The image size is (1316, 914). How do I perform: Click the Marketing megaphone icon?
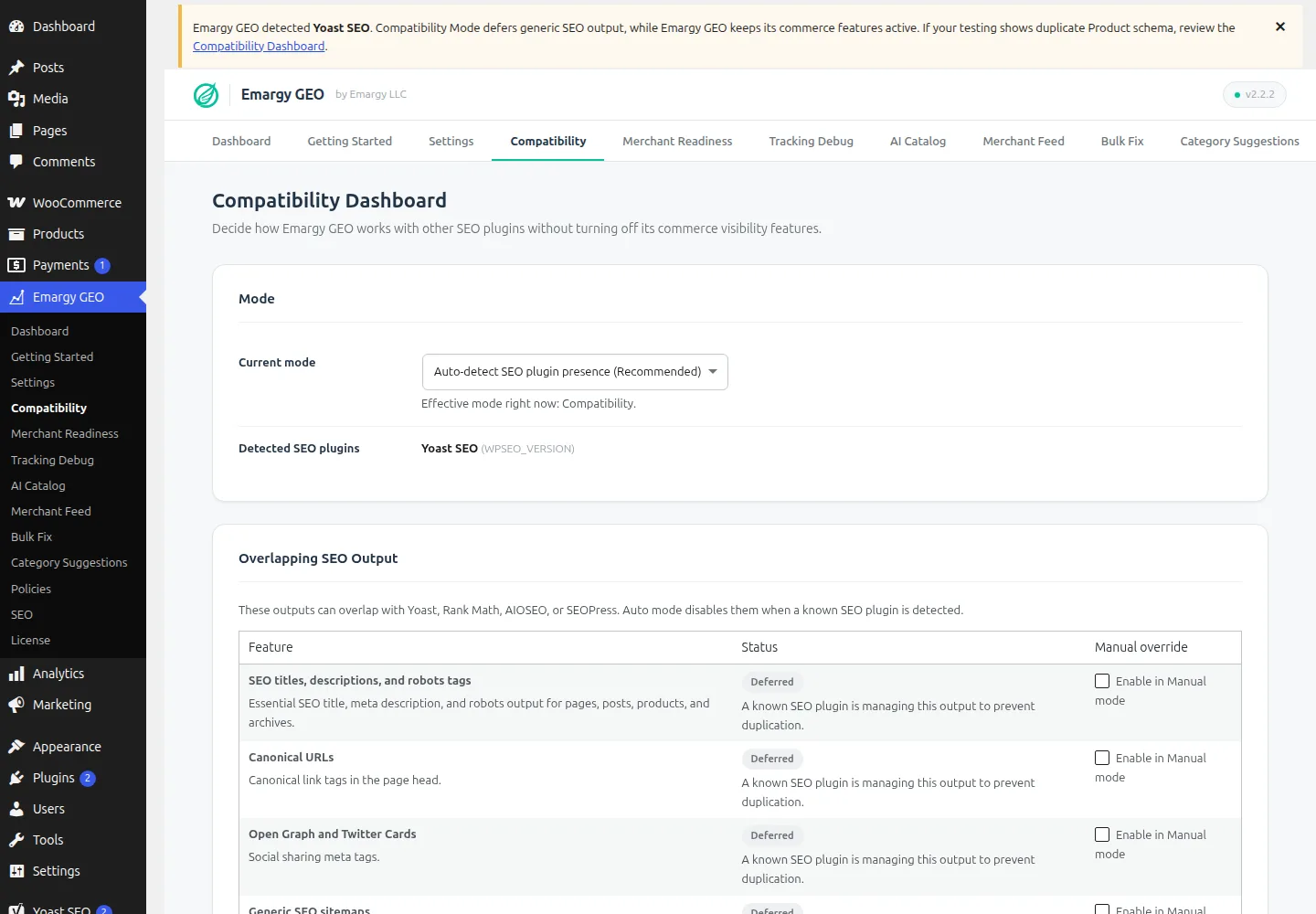tap(16, 705)
